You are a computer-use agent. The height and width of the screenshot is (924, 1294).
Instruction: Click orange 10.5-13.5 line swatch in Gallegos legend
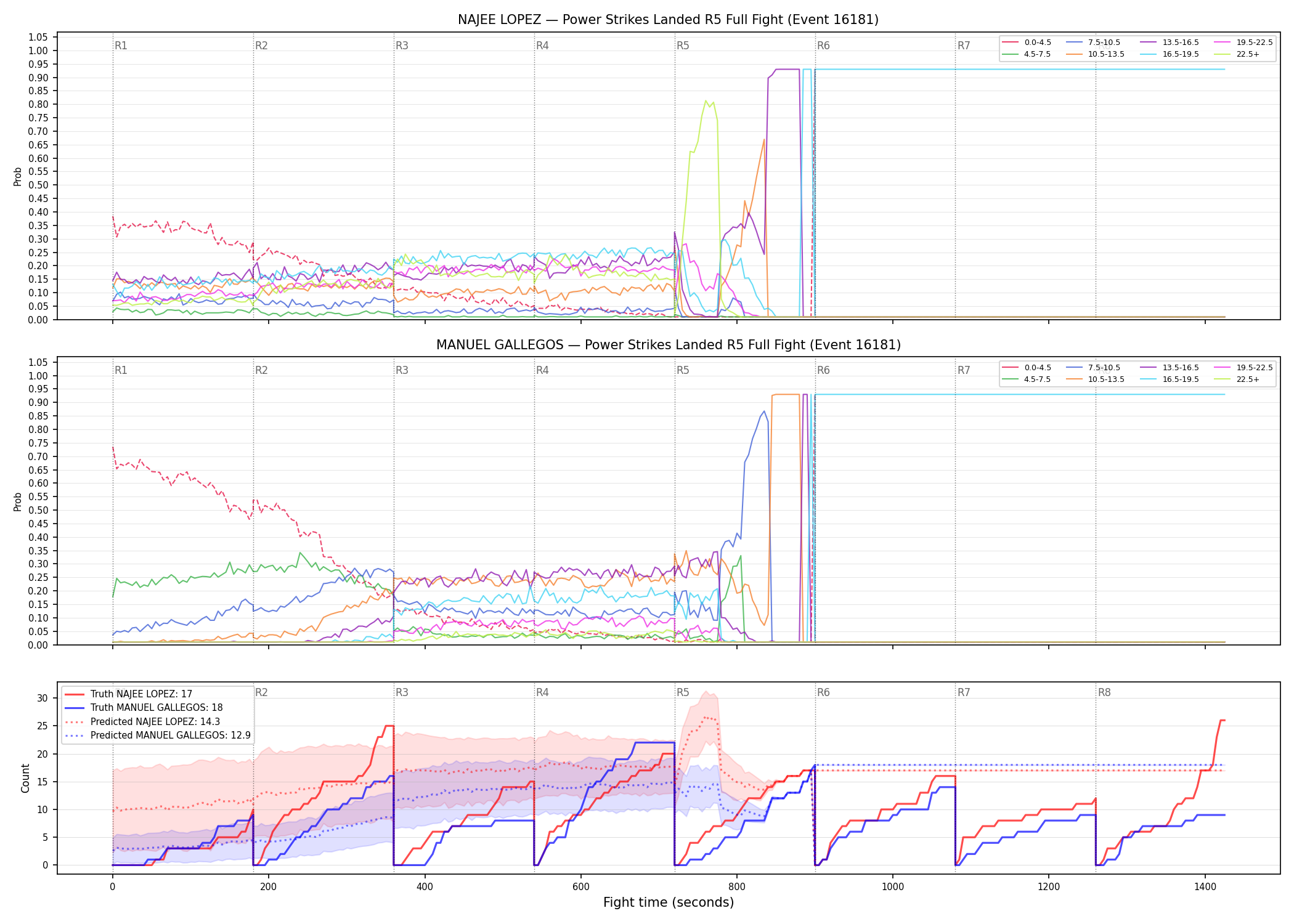pos(1074,379)
